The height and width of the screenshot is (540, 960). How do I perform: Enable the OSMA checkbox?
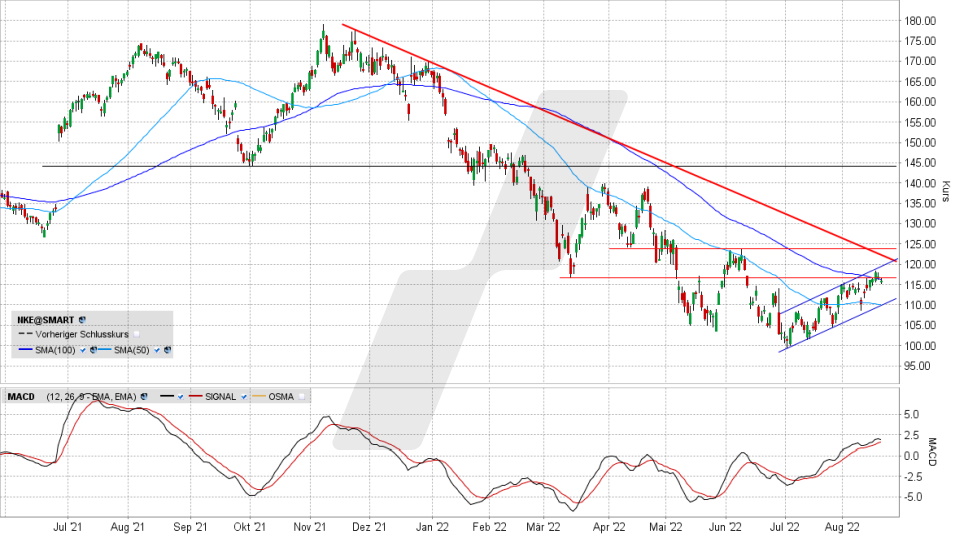tap(302, 397)
